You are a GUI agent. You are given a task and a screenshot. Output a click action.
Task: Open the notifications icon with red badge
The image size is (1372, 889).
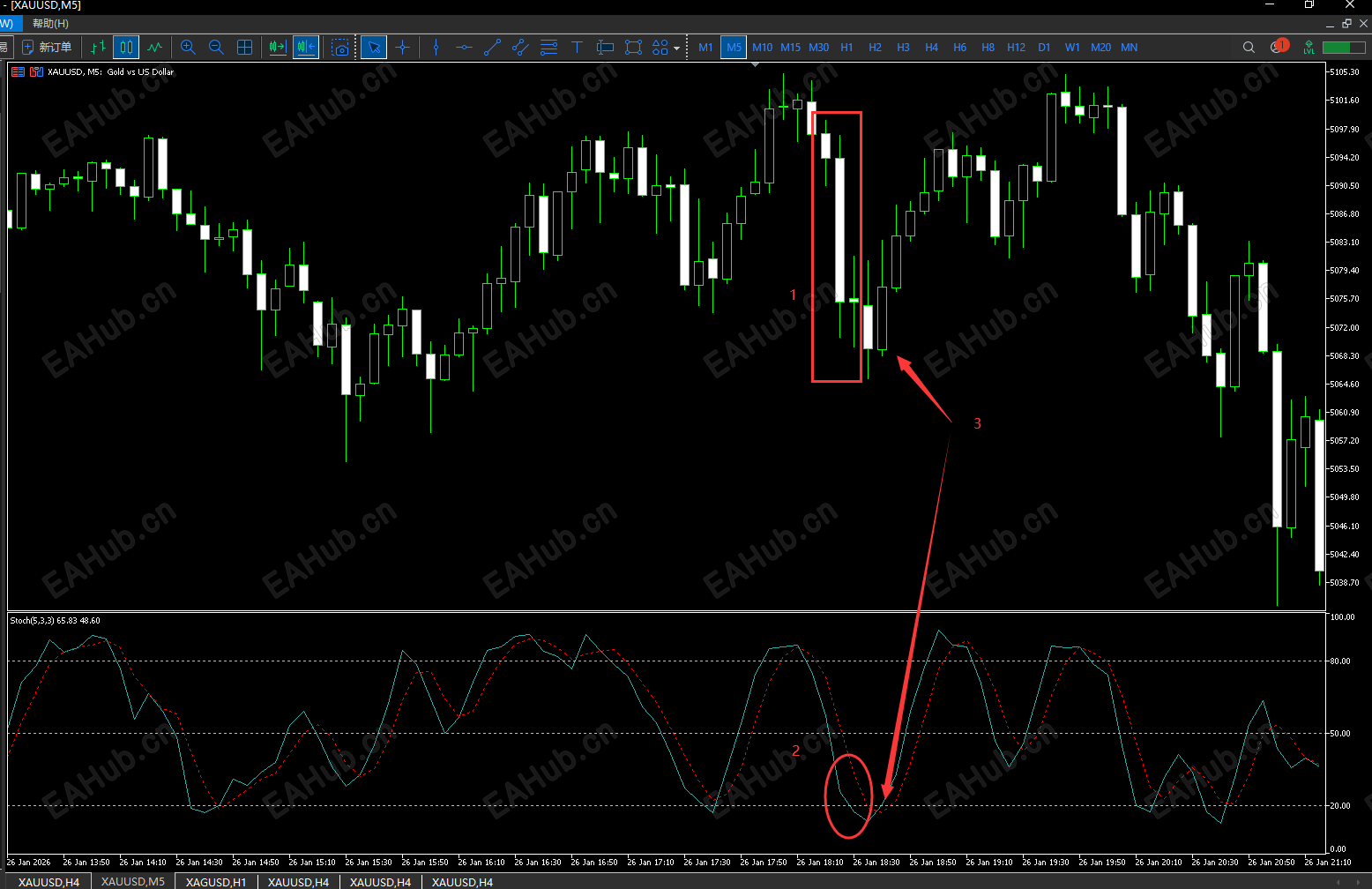click(1278, 46)
